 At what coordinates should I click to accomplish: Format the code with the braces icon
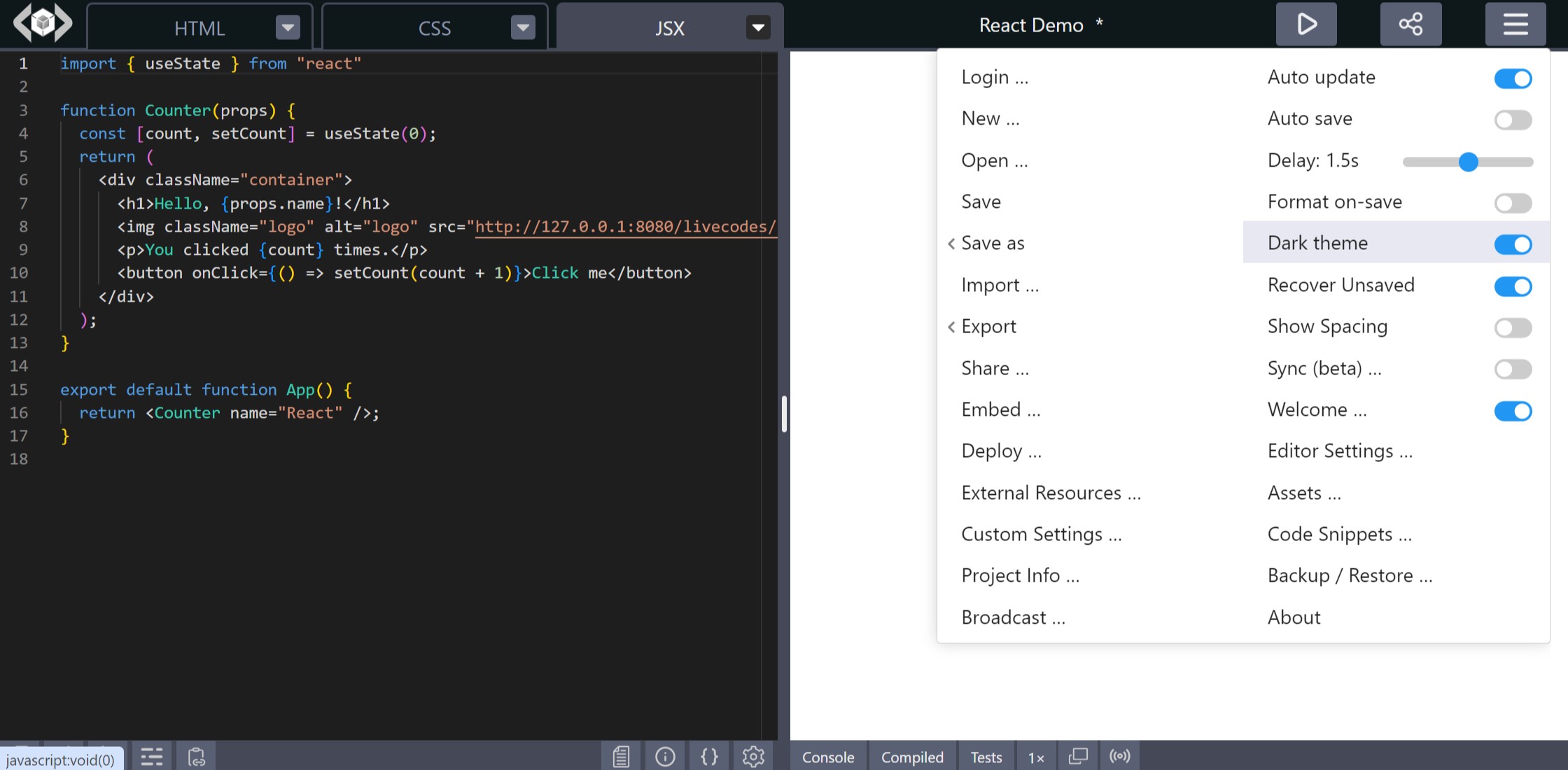[709, 756]
